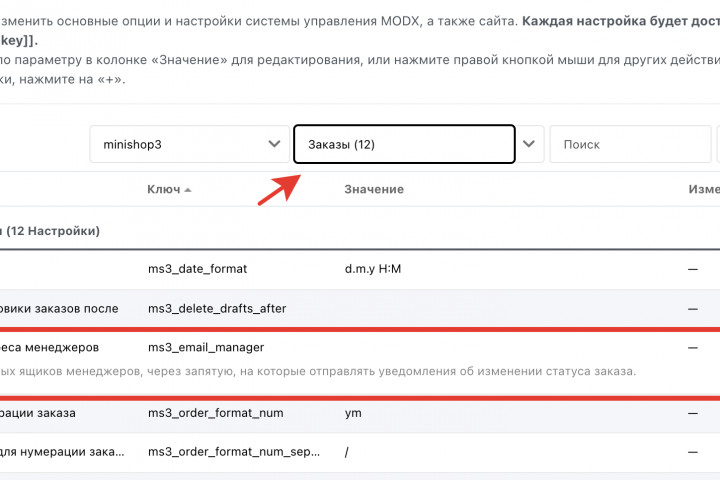Click the name cell ending in заказов после
The image size is (720, 480).
click(x=60, y=308)
